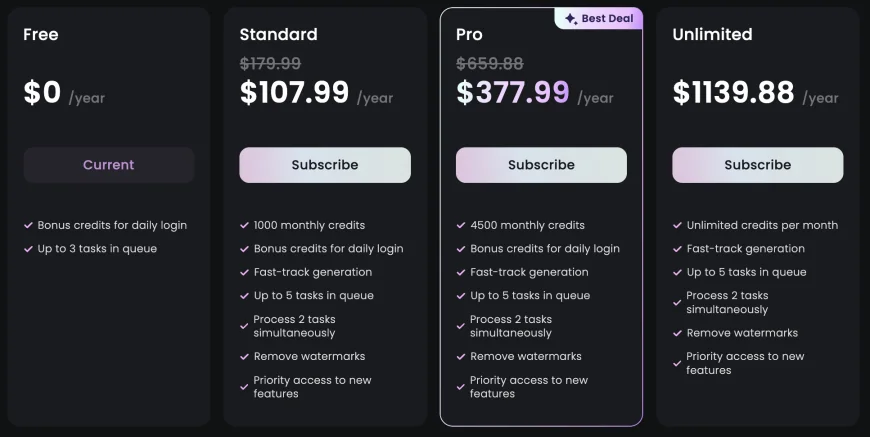Click the Unlimited plan's Priority access checkmark
This screenshot has width=870, height=437.
tap(677, 363)
